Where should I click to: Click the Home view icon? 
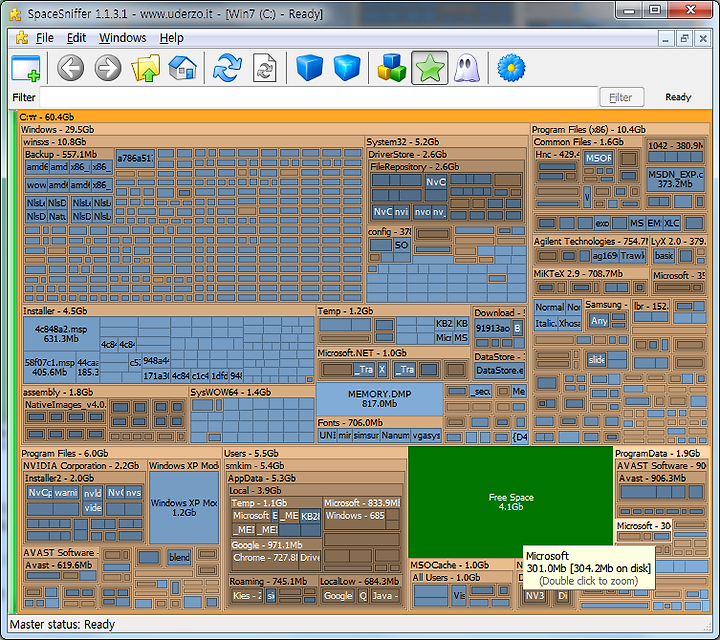pyautogui.click(x=182, y=68)
